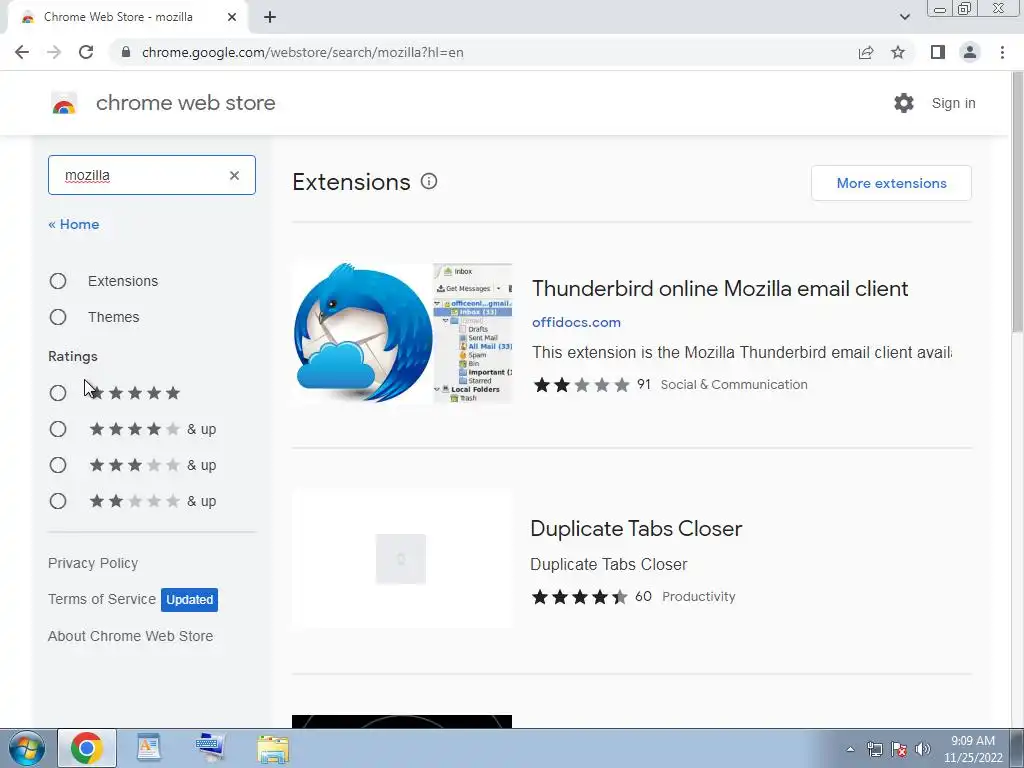Image resolution: width=1024 pixels, height=768 pixels.
Task: Open the Chrome profile avatar menu
Action: click(x=970, y=52)
